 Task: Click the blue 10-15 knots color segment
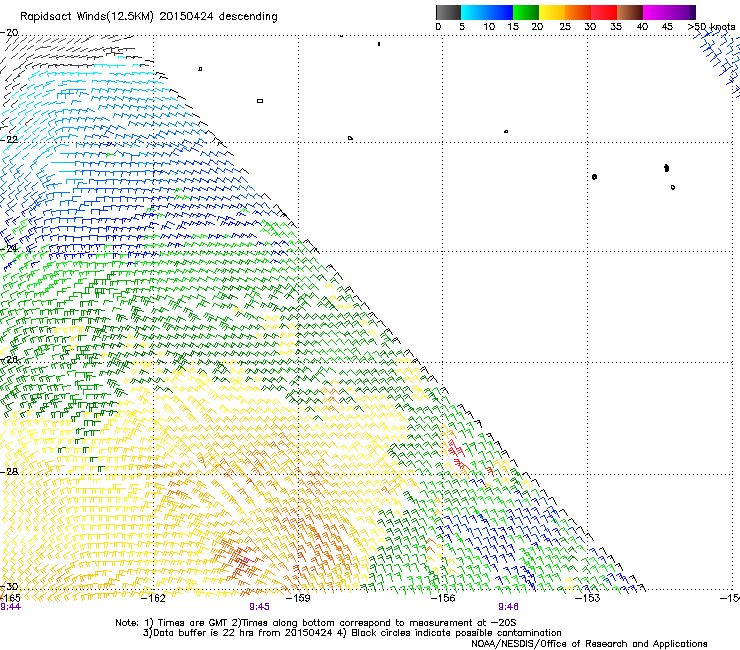pos(500,12)
